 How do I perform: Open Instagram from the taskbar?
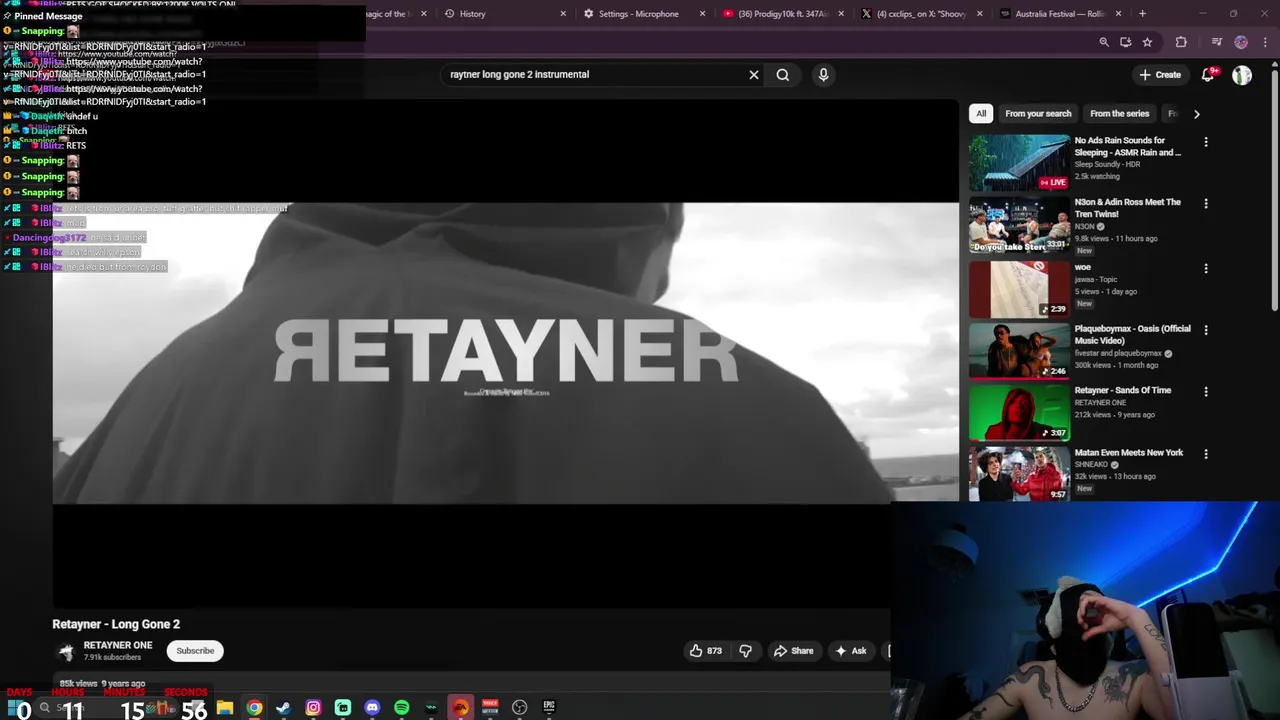(x=313, y=708)
